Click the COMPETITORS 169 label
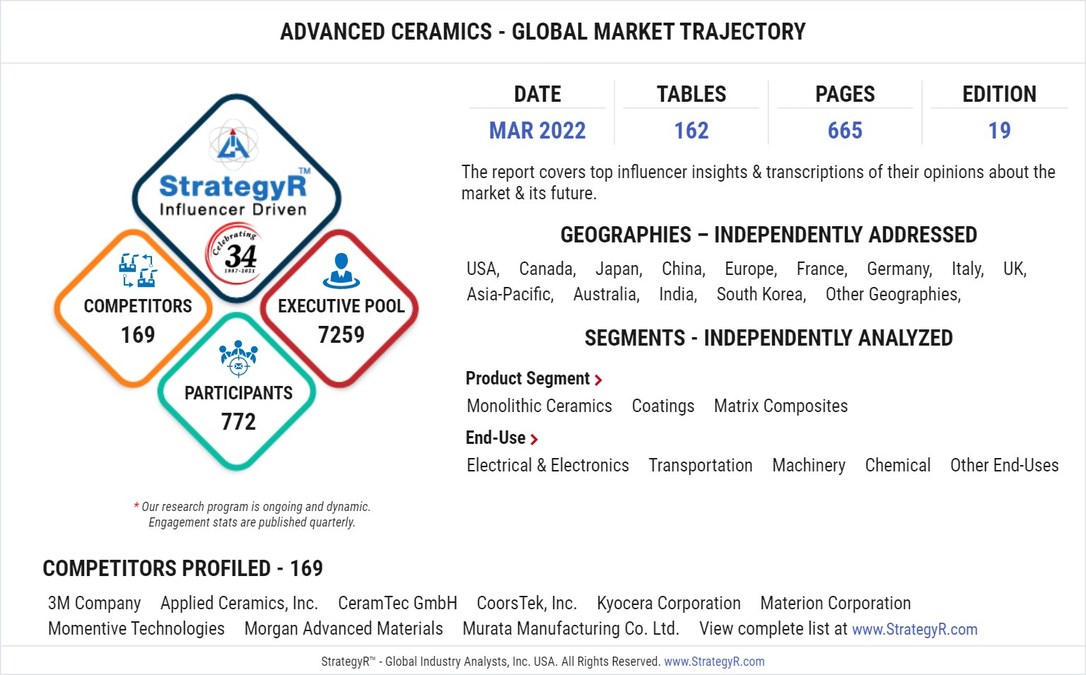1086x675 pixels. pos(138,321)
